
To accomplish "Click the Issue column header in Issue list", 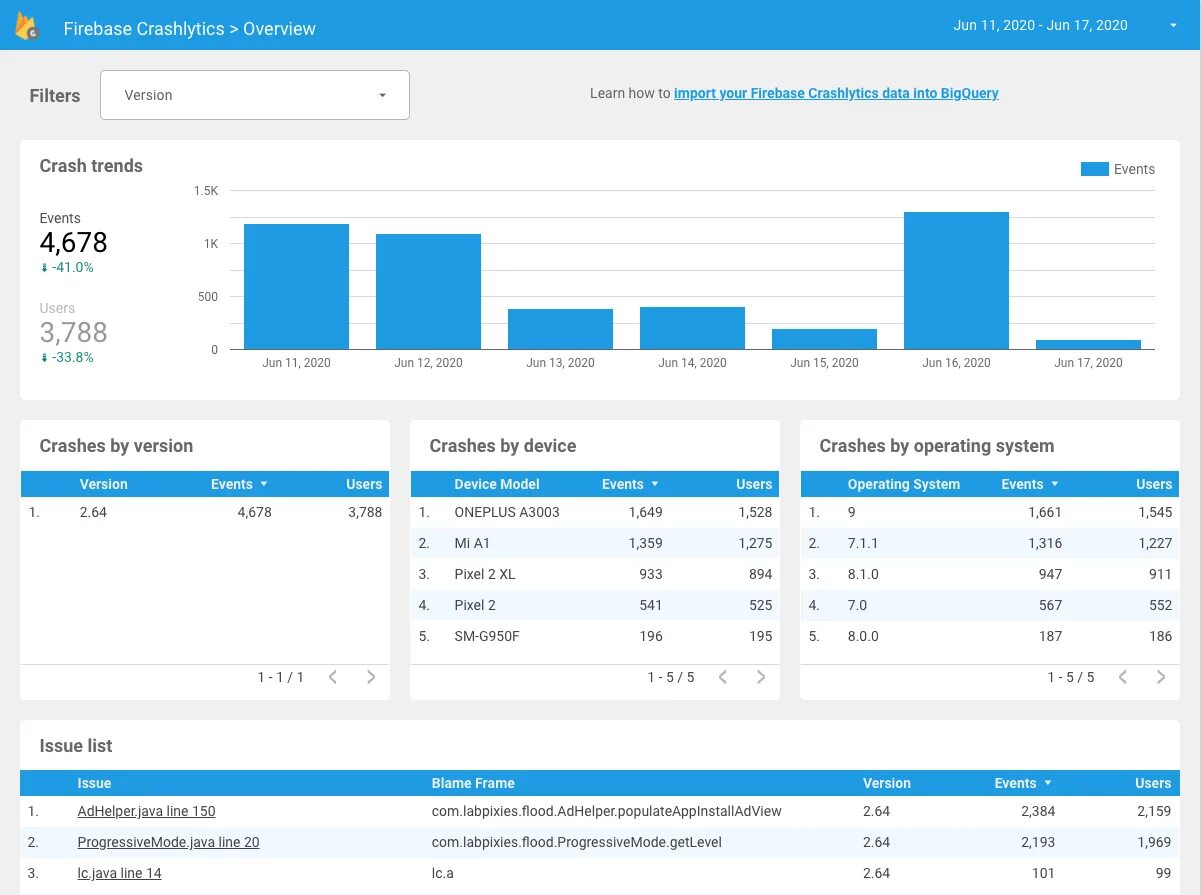I will (94, 783).
